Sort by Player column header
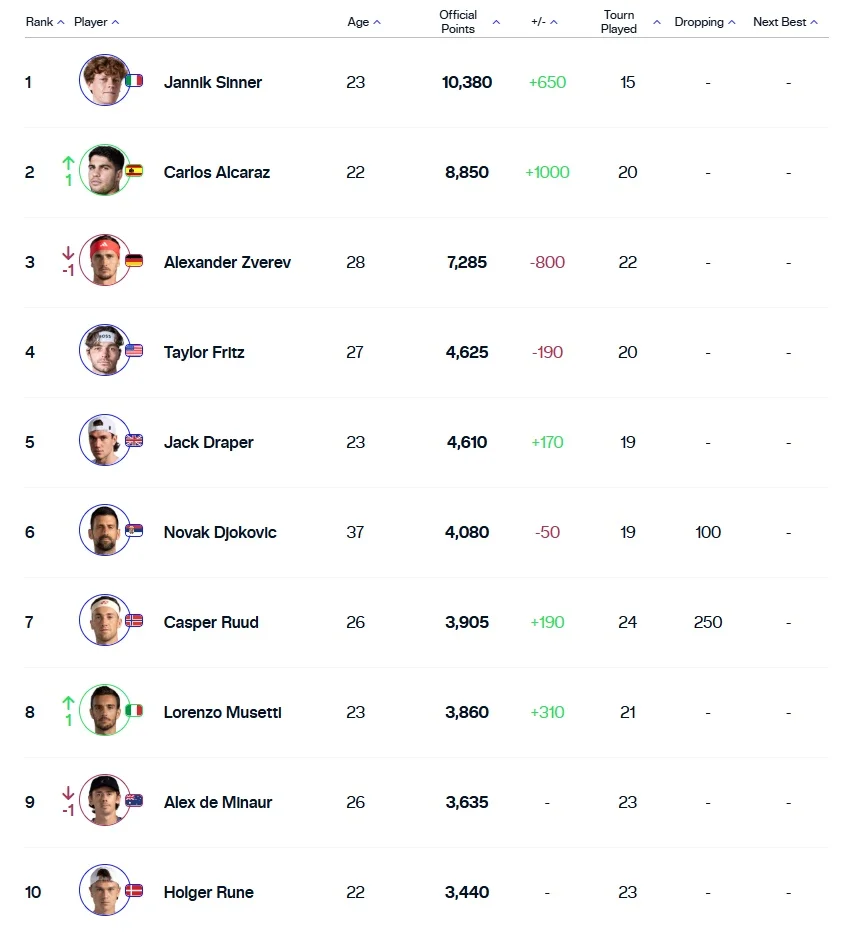This screenshot has width=844, height=933. 96,22
